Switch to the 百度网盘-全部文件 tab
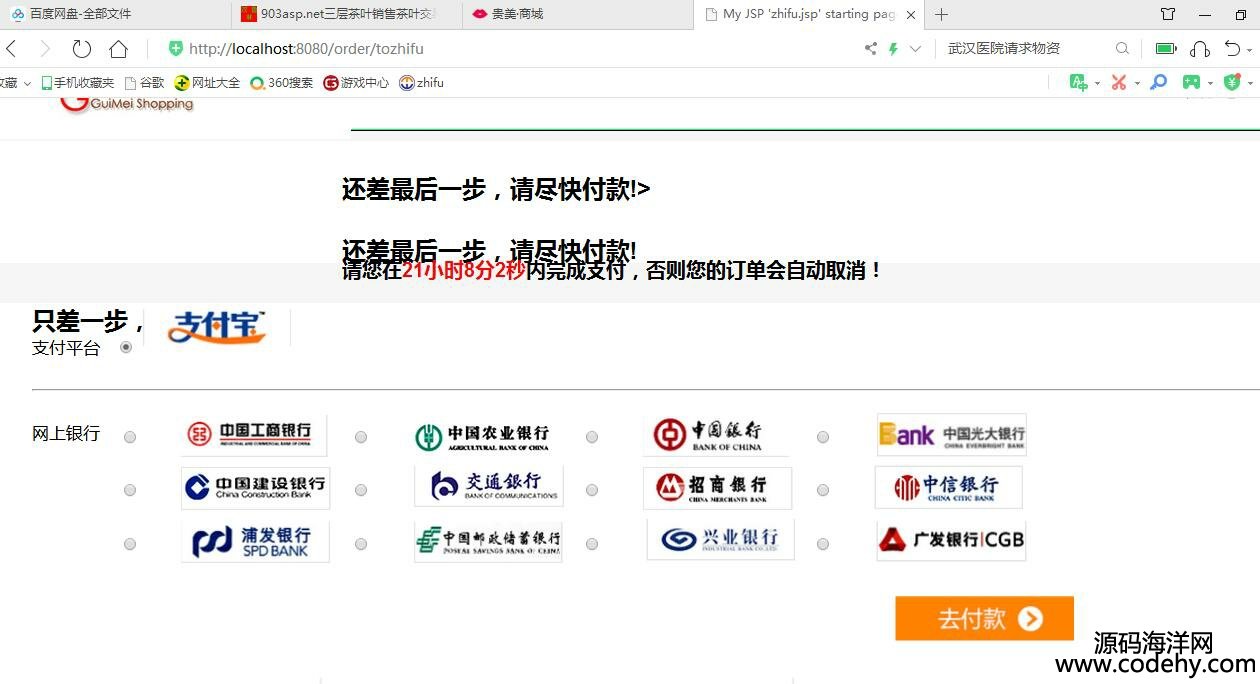The width and height of the screenshot is (1260, 684). click(x=116, y=14)
